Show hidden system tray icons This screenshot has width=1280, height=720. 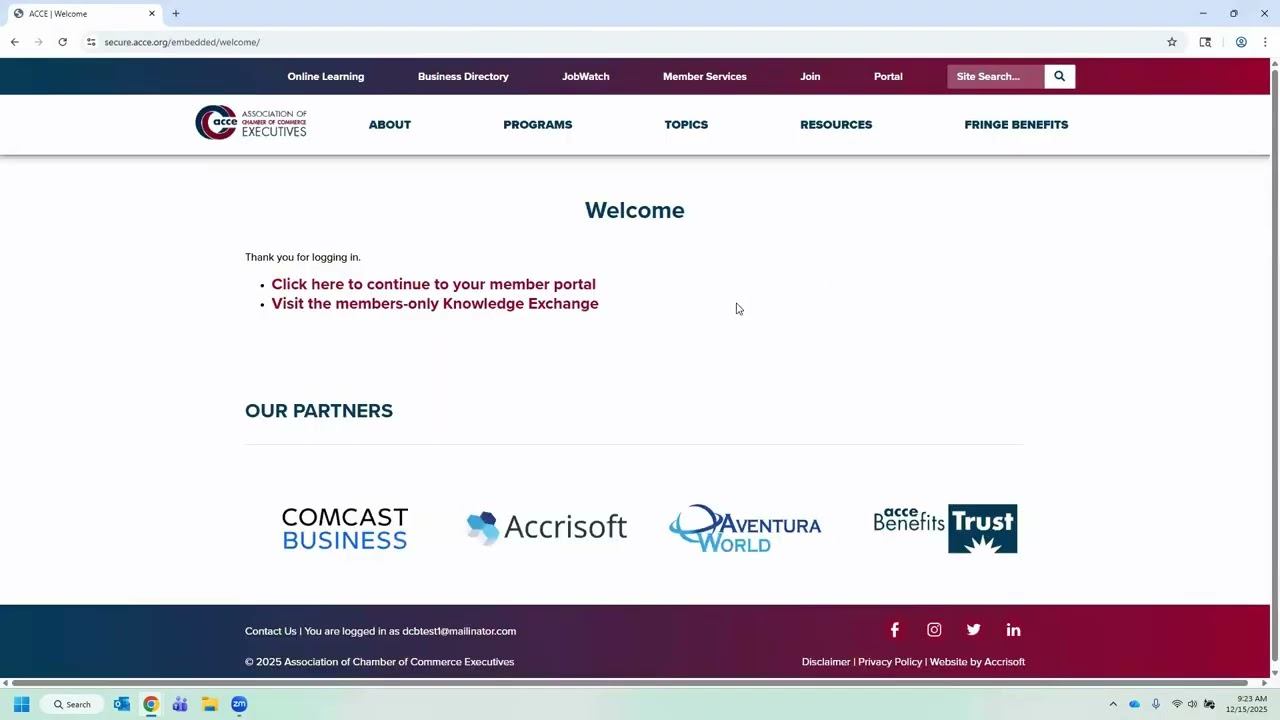(x=1113, y=704)
